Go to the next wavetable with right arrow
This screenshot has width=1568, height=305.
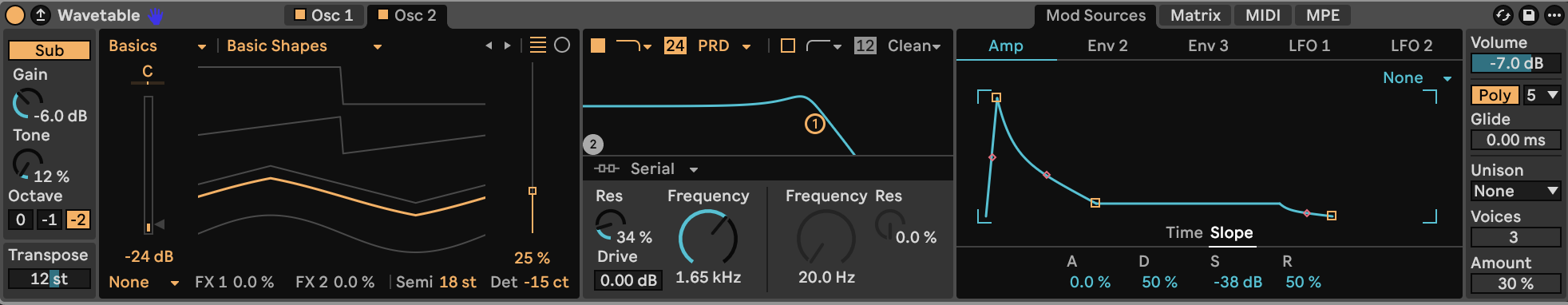[x=507, y=46]
